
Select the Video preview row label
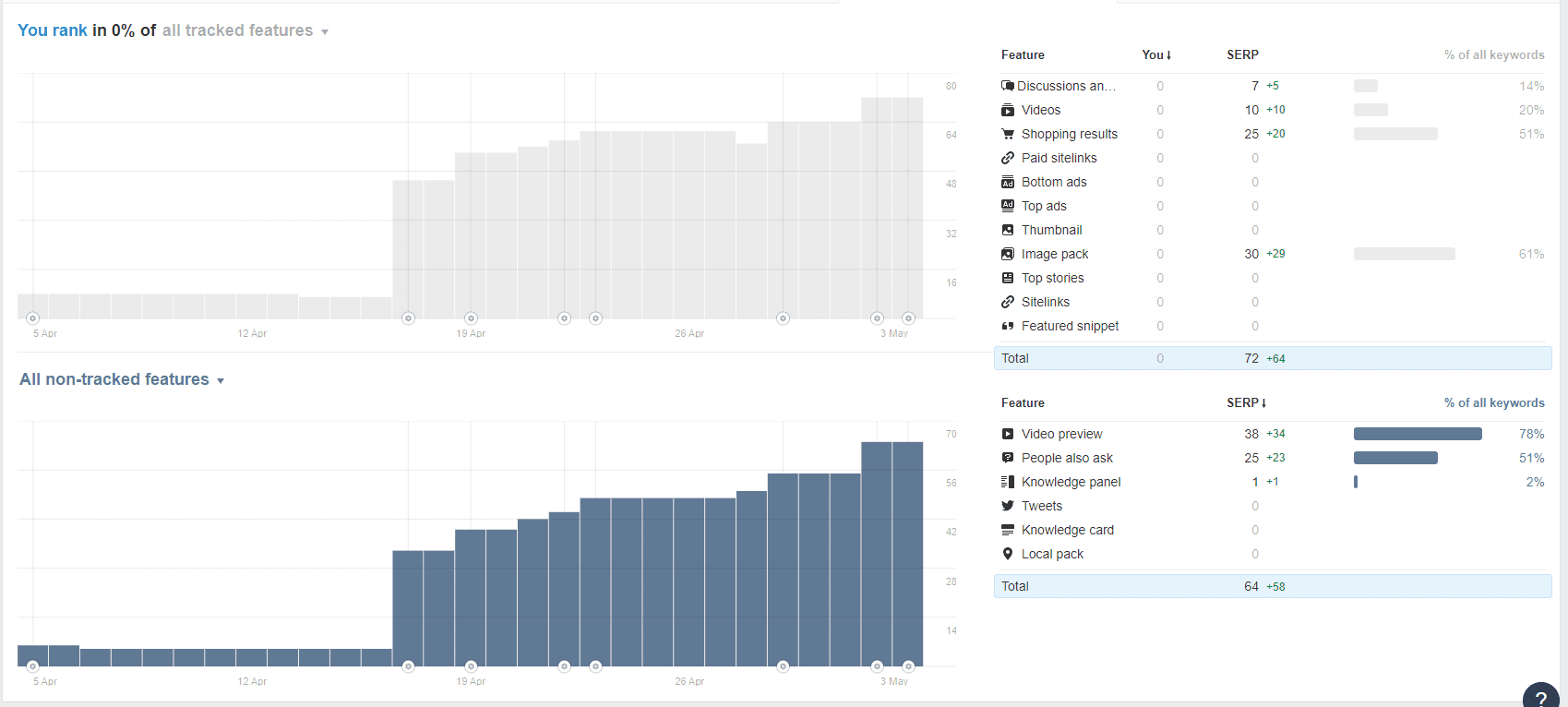pyautogui.click(x=1061, y=434)
